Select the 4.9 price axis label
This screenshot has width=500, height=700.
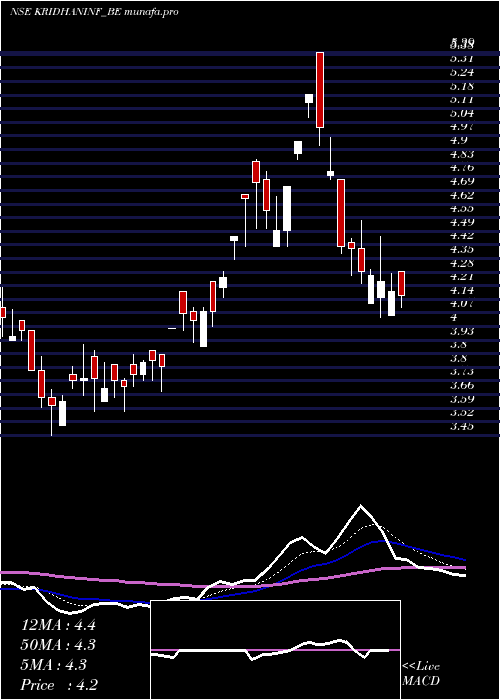coord(458,141)
